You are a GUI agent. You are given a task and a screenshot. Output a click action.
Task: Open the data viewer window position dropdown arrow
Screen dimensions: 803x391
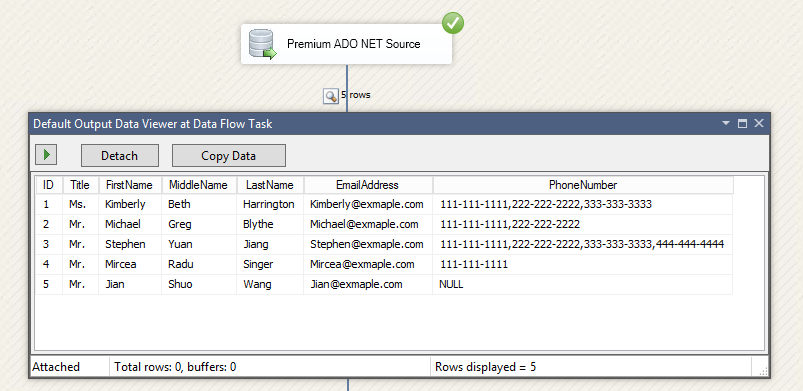tap(726, 124)
